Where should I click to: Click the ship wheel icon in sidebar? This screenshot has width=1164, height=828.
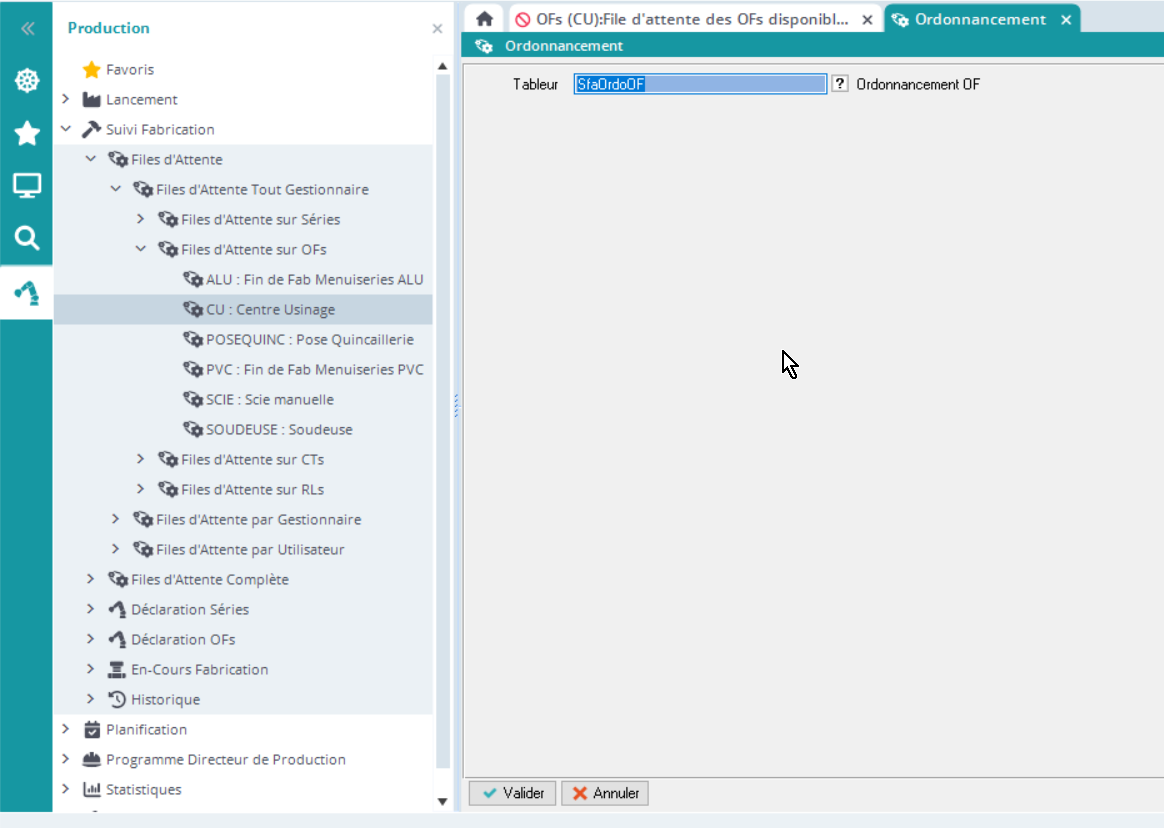coord(27,81)
